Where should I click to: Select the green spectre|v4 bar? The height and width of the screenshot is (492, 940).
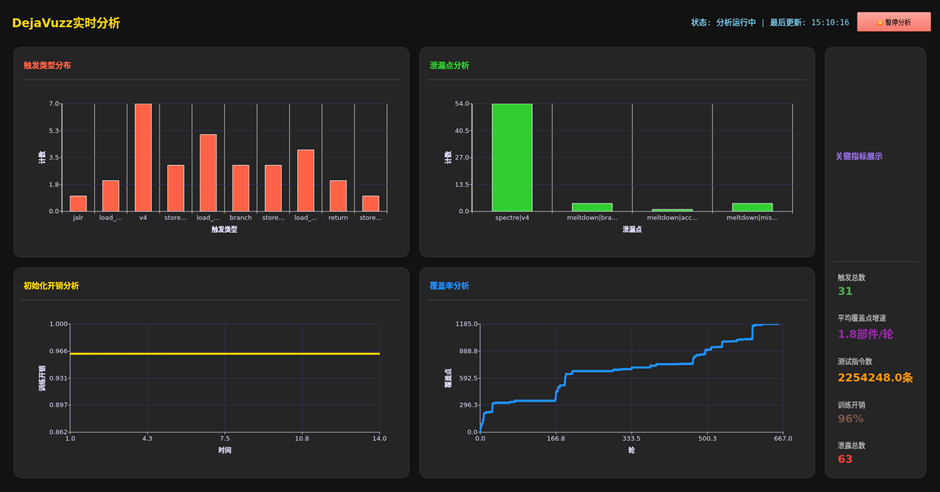click(x=512, y=157)
